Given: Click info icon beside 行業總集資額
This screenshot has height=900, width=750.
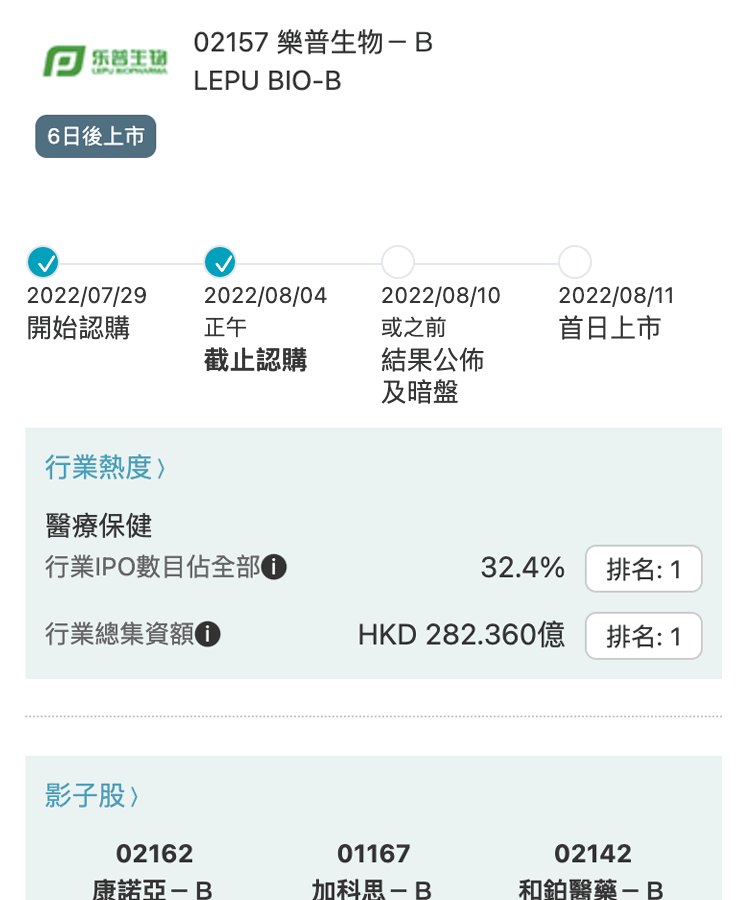Looking at the screenshot, I should click(208, 634).
